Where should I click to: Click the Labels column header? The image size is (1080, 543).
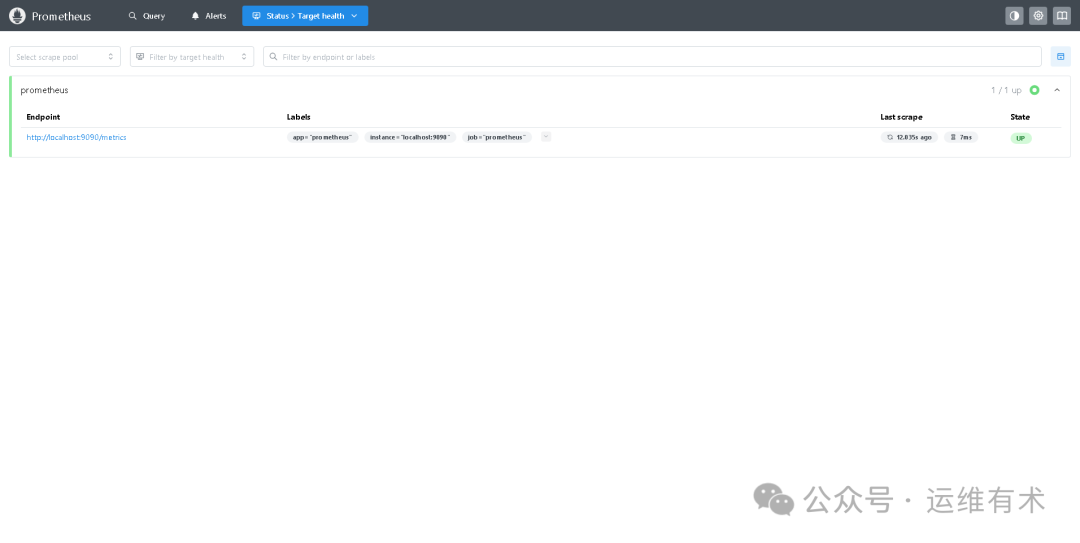(299, 117)
